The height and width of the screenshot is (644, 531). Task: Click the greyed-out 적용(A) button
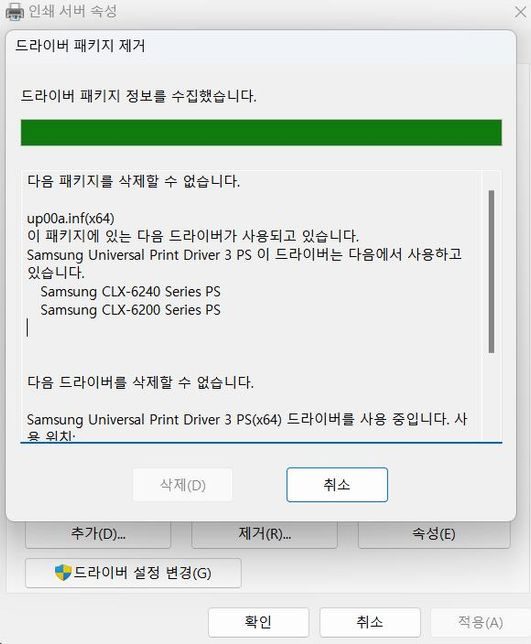[x=480, y=622]
